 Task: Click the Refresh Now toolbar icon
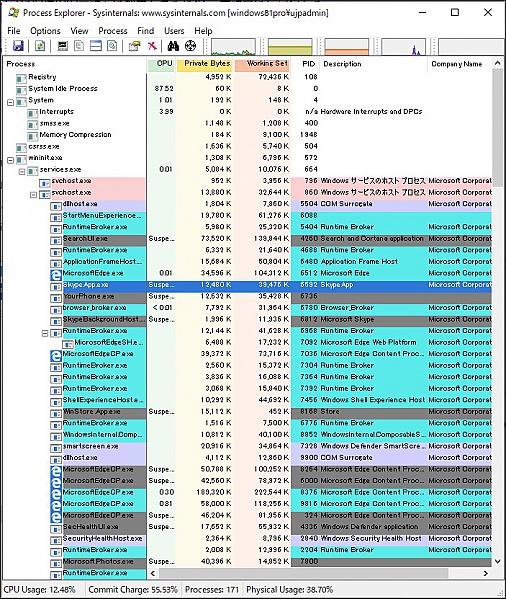pos(40,46)
